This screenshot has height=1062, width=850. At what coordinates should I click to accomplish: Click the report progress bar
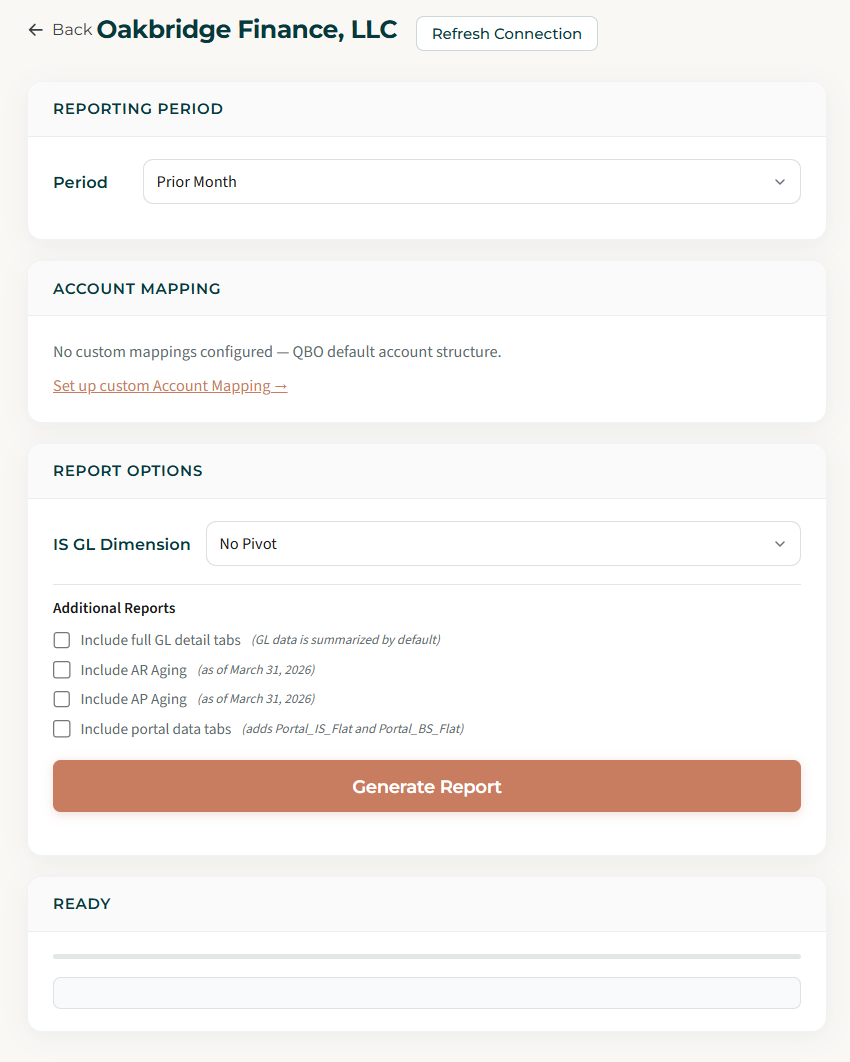pos(426,957)
